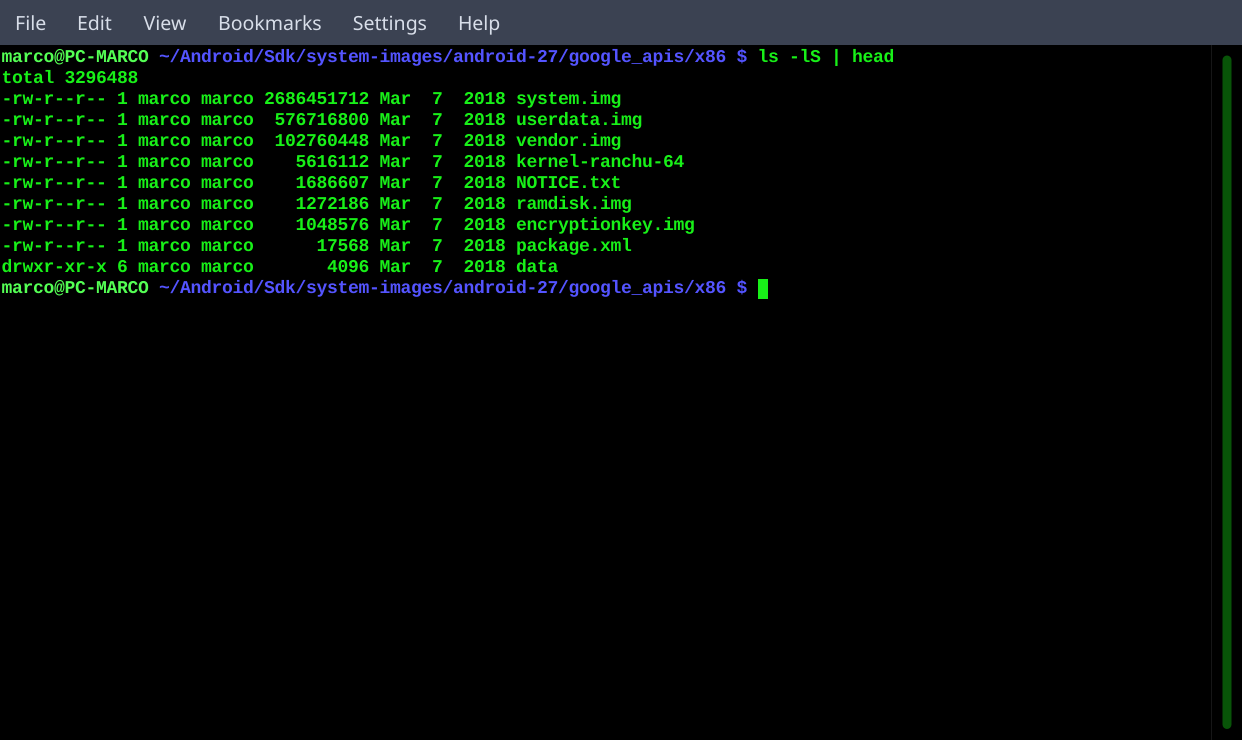Click the path in the last prompt line

click(442, 288)
